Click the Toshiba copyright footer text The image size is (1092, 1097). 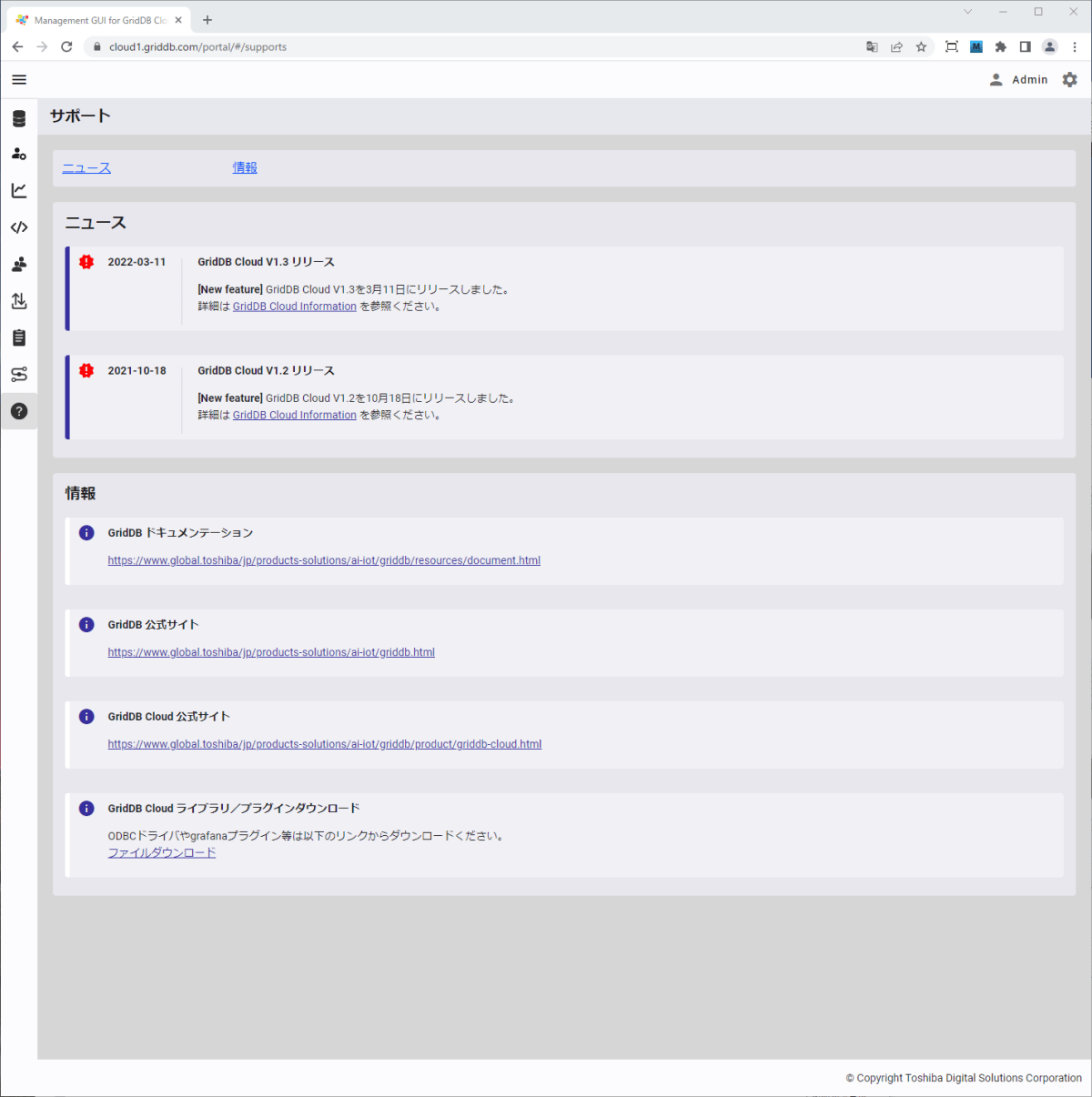(x=964, y=1078)
